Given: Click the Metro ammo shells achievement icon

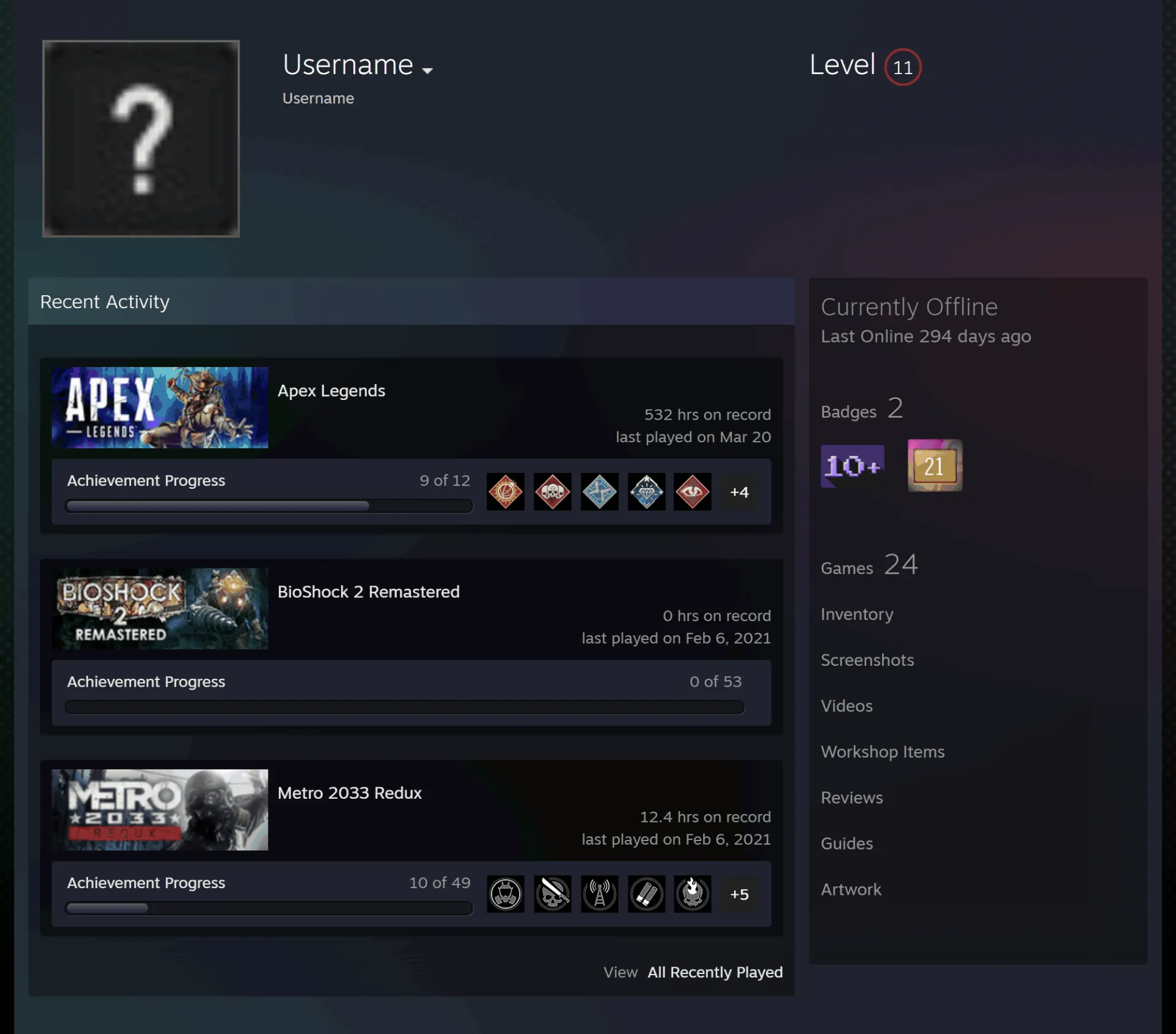Looking at the screenshot, I should 646,894.
